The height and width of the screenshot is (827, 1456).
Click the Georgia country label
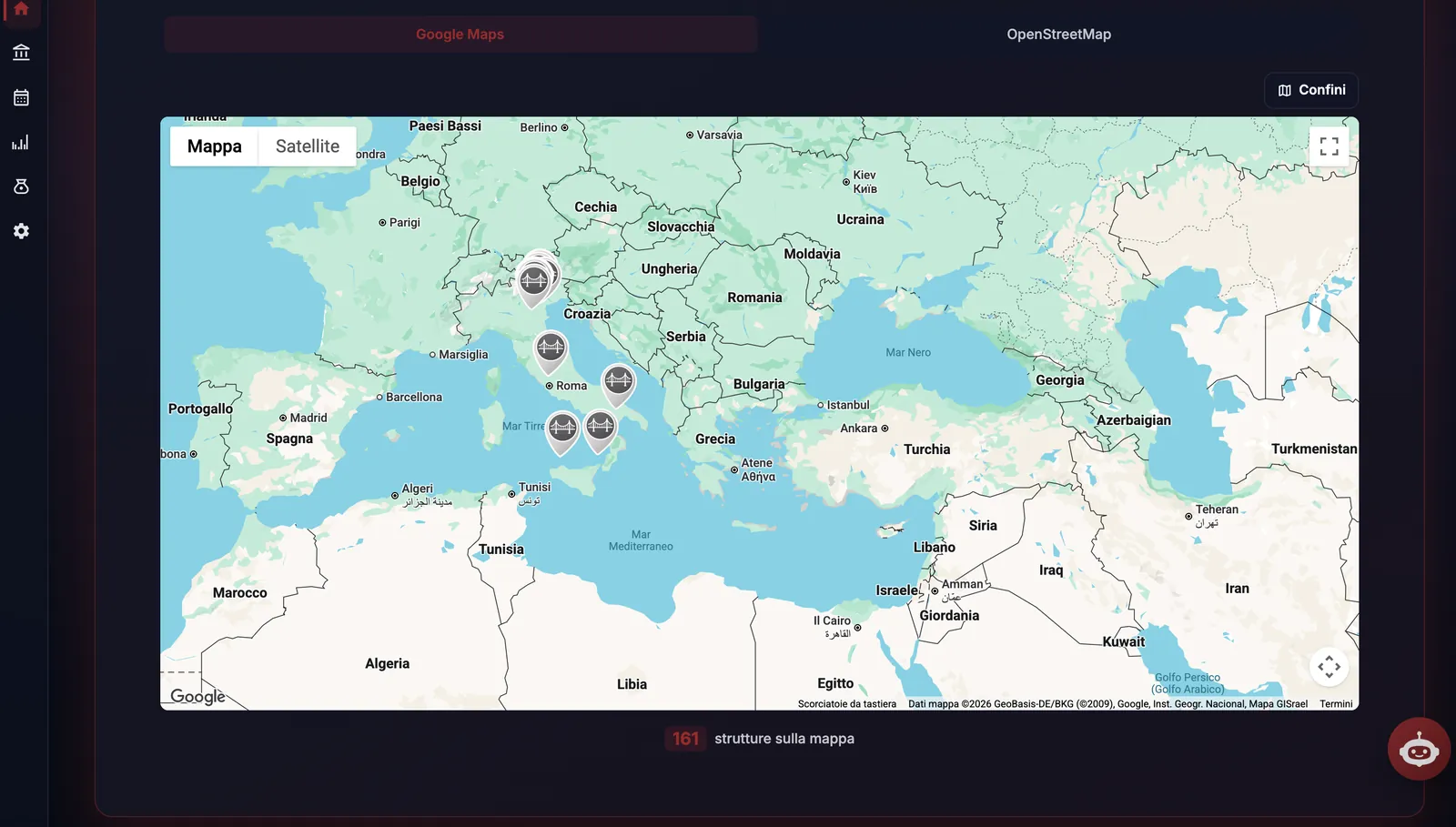click(x=1060, y=380)
